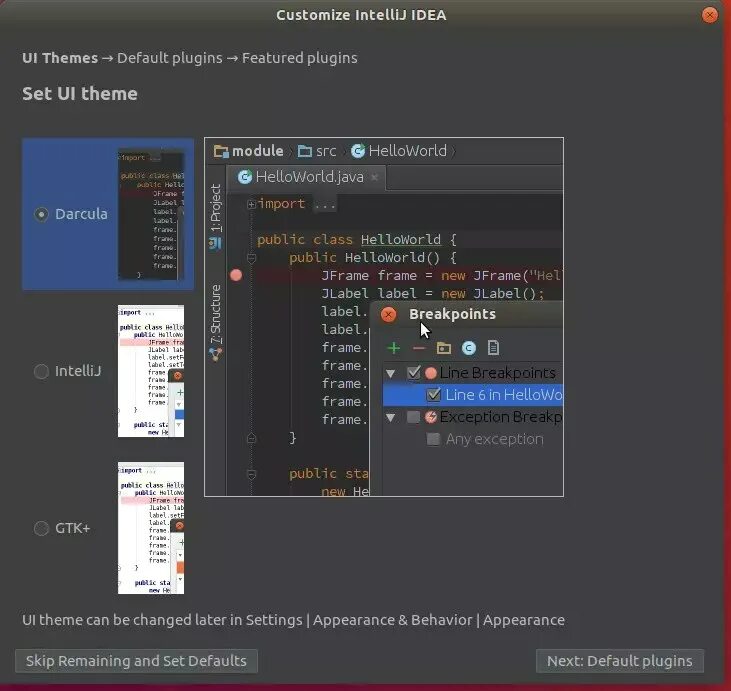731x691 pixels.
Task: Click the red breakpoint marker in gutter
Action: click(236, 275)
